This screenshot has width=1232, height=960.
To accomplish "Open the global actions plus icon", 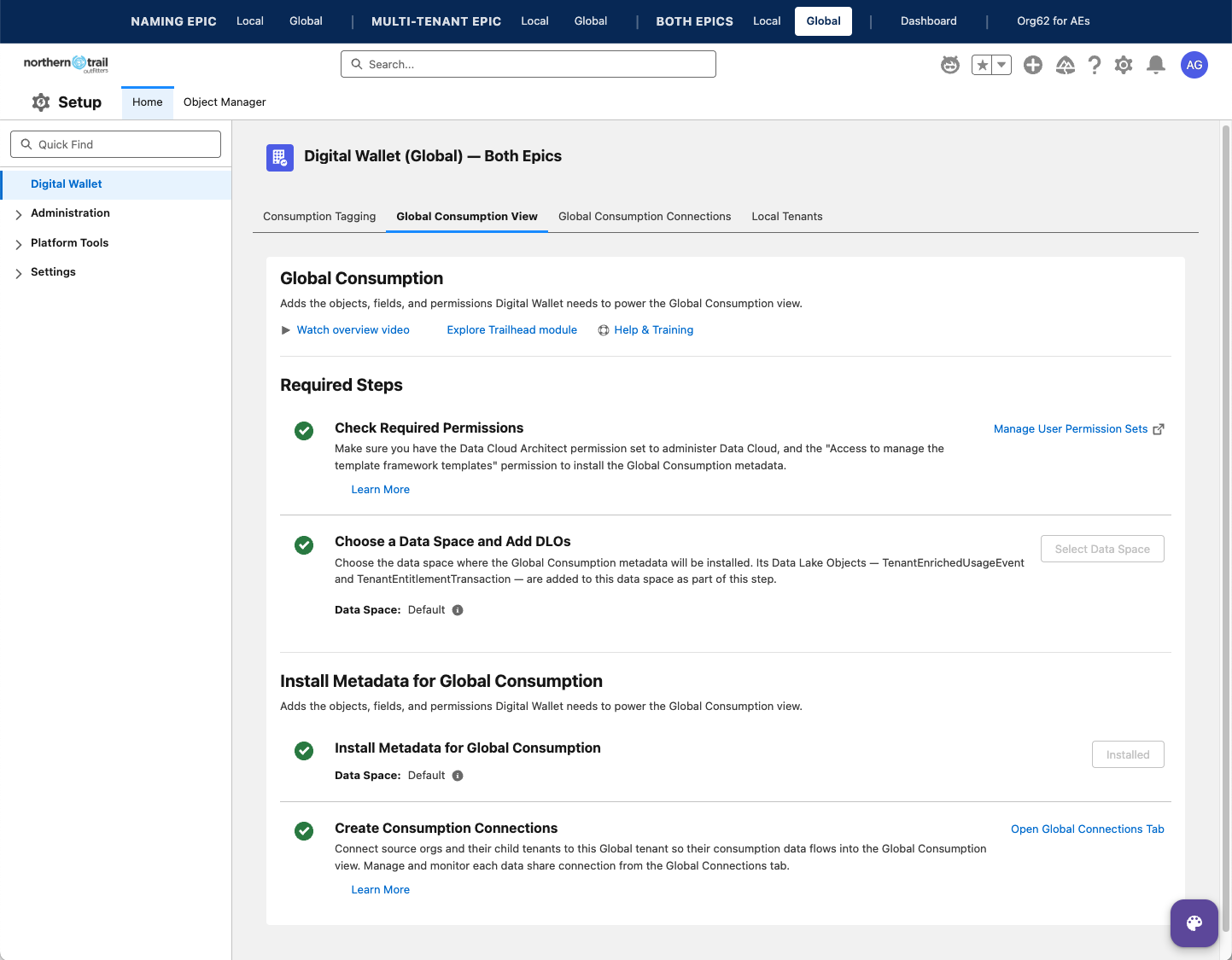I will 1033,65.
